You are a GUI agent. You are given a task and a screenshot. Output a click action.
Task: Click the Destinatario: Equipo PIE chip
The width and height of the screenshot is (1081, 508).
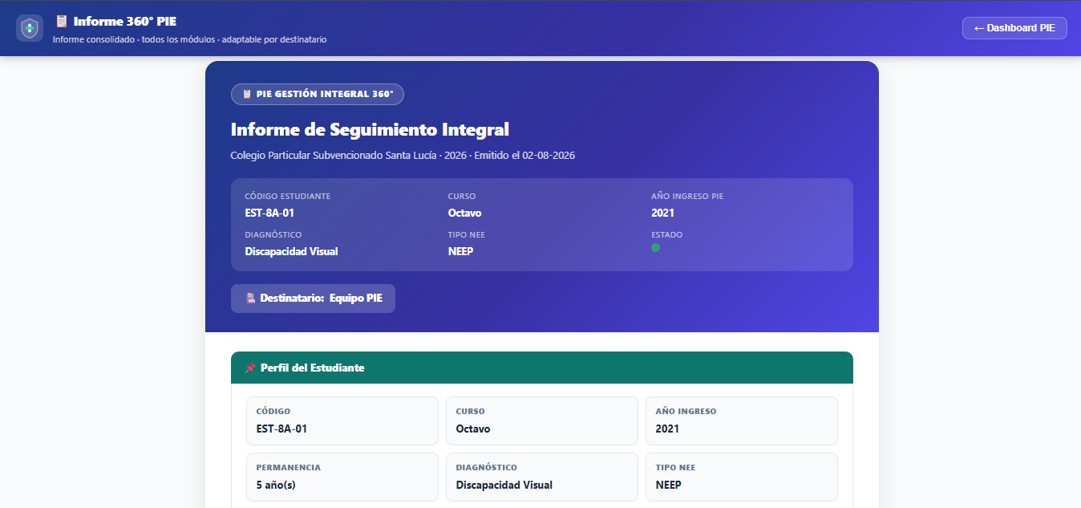313,298
